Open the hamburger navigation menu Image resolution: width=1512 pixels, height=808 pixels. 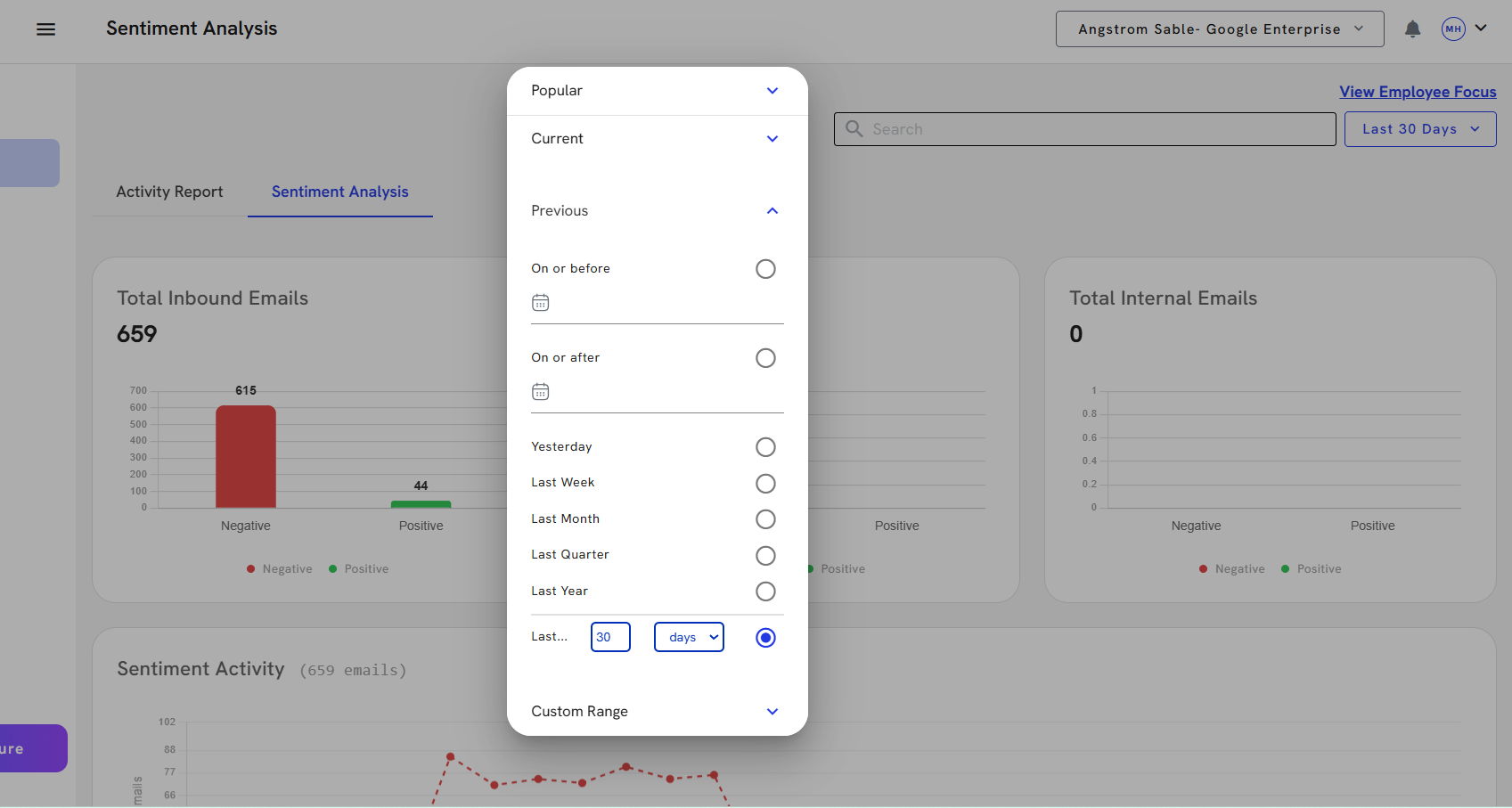click(45, 29)
